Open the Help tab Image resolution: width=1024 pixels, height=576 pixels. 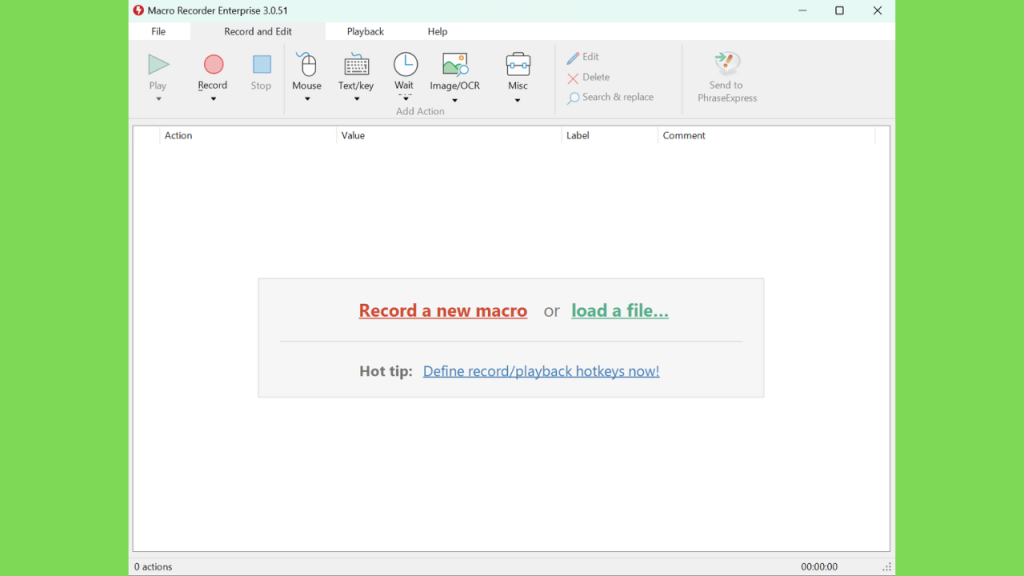point(438,31)
